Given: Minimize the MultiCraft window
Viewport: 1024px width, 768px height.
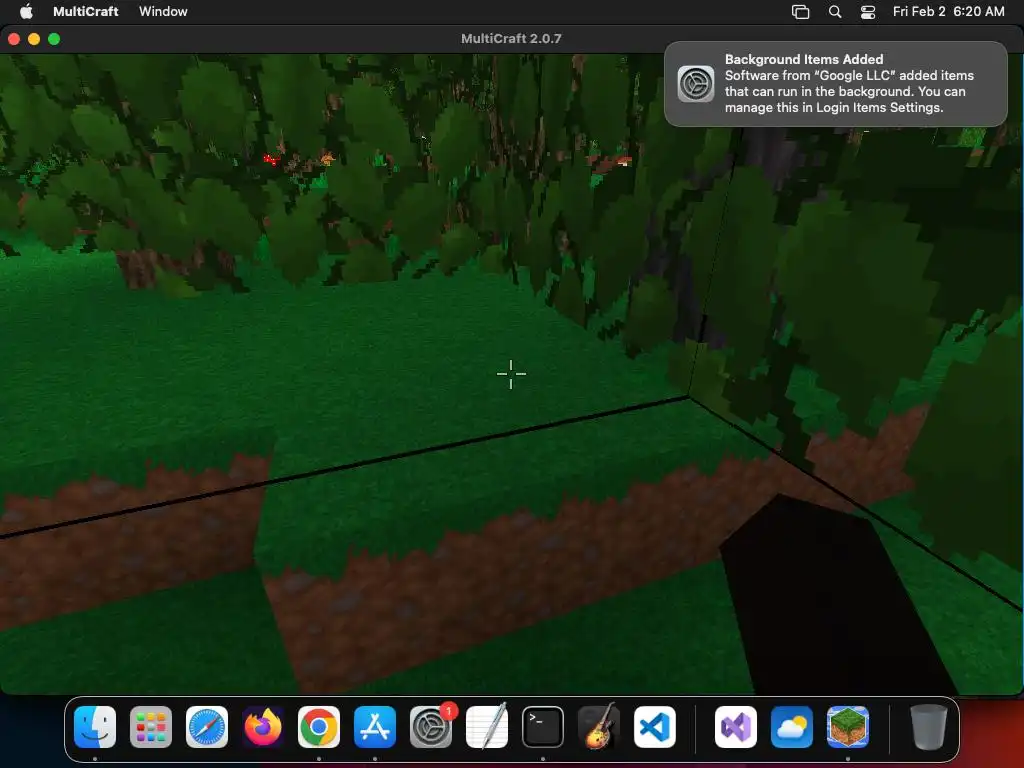Looking at the screenshot, I should point(34,39).
